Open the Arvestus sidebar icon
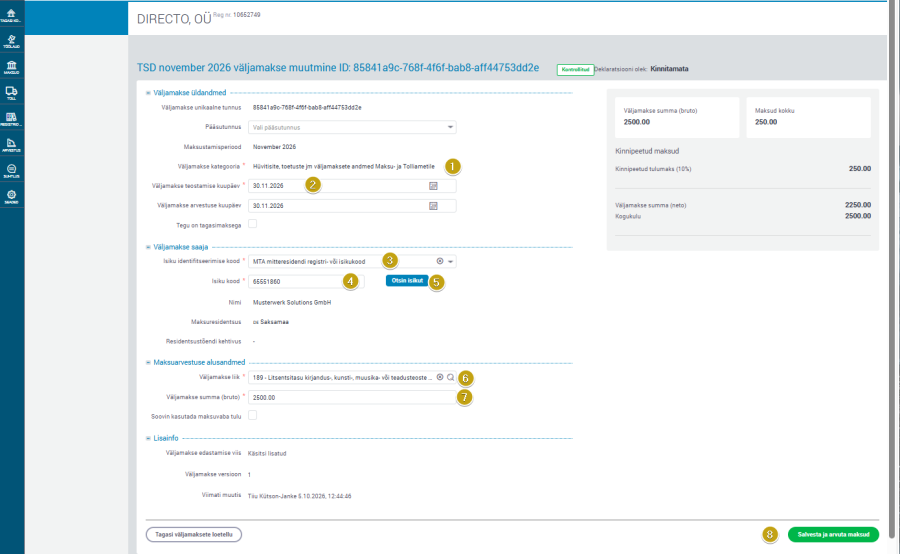The width and height of the screenshot is (900, 554). [x=11, y=145]
